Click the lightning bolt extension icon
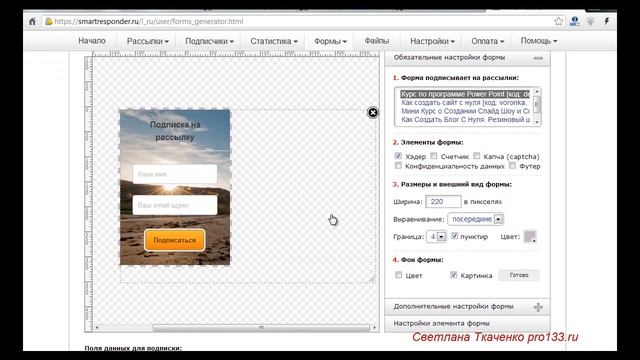Screen dimensions: 640x360 [607, 21]
